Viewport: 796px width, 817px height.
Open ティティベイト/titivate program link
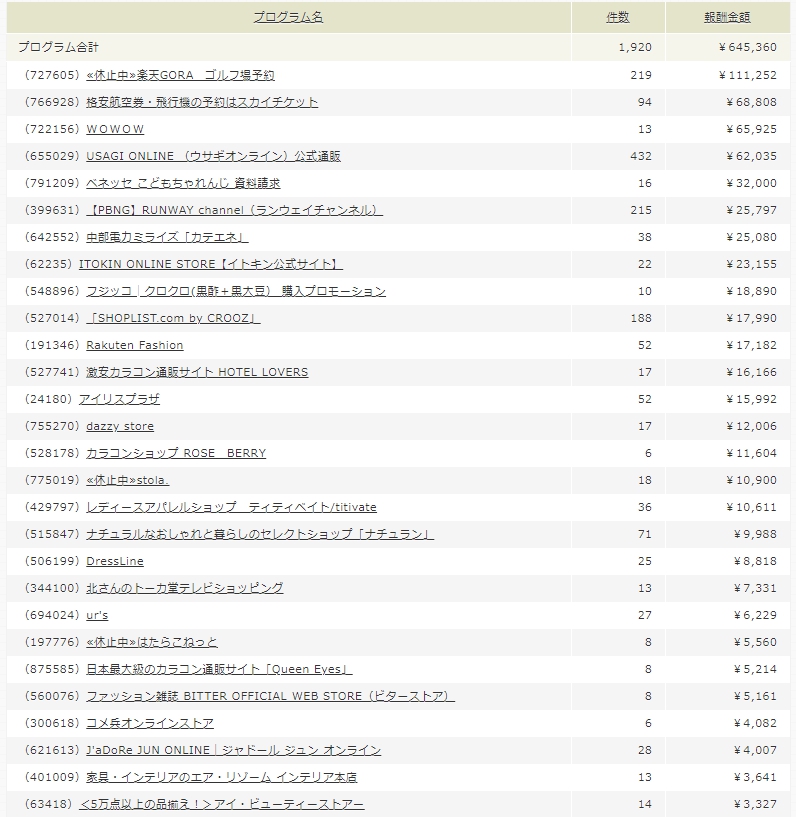[231, 507]
